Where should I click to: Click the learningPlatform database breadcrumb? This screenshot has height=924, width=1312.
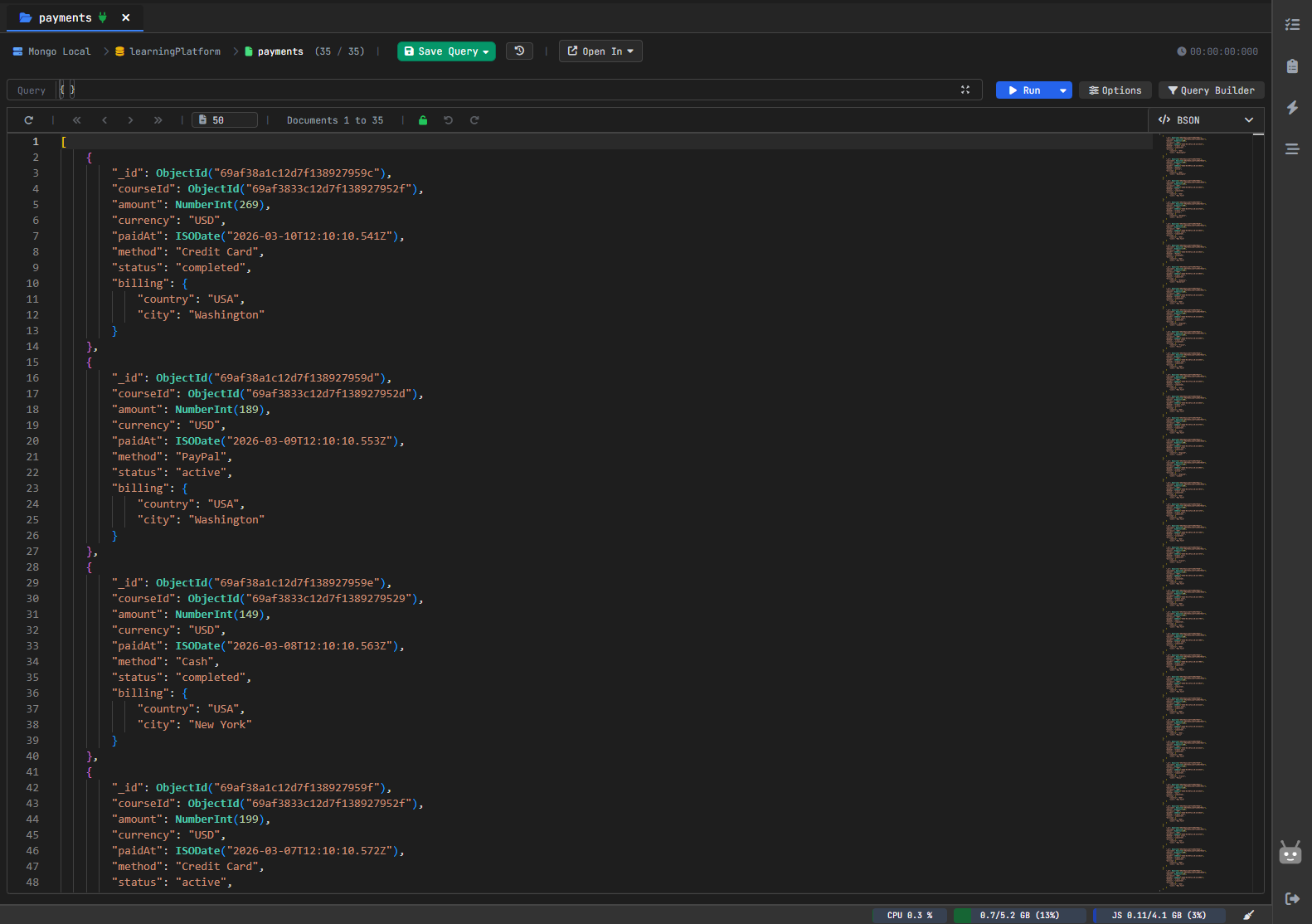coord(168,51)
